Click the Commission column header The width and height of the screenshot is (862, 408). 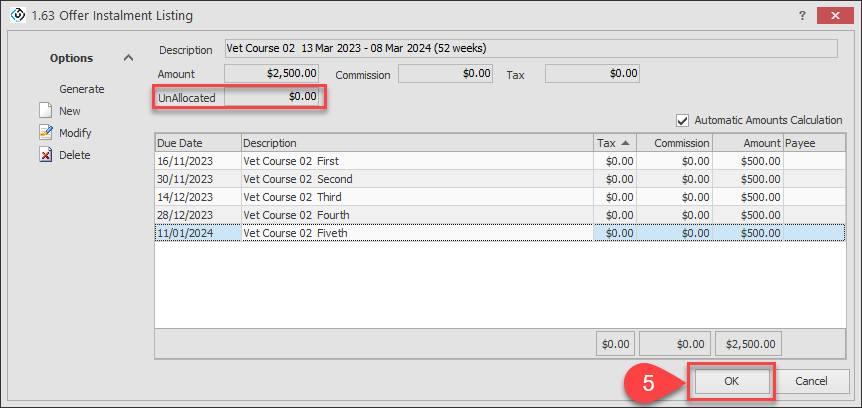tap(675, 143)
